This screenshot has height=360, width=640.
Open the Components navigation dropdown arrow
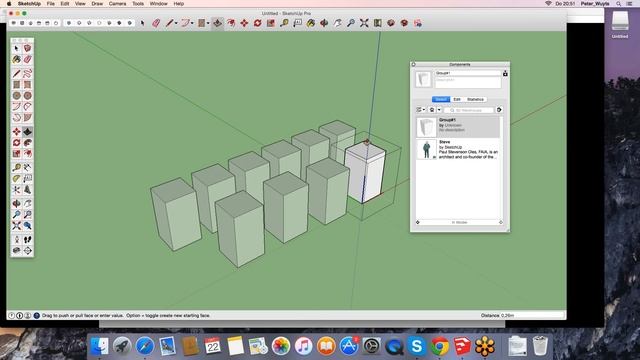439,110
